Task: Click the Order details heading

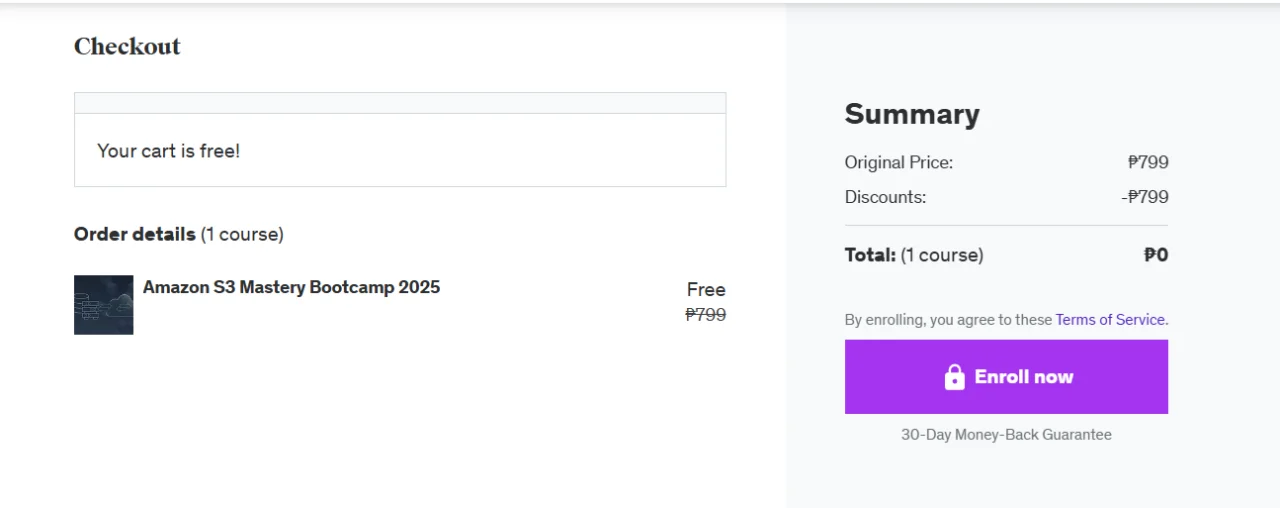Action: pyautogui.click(x=135, y=234)
